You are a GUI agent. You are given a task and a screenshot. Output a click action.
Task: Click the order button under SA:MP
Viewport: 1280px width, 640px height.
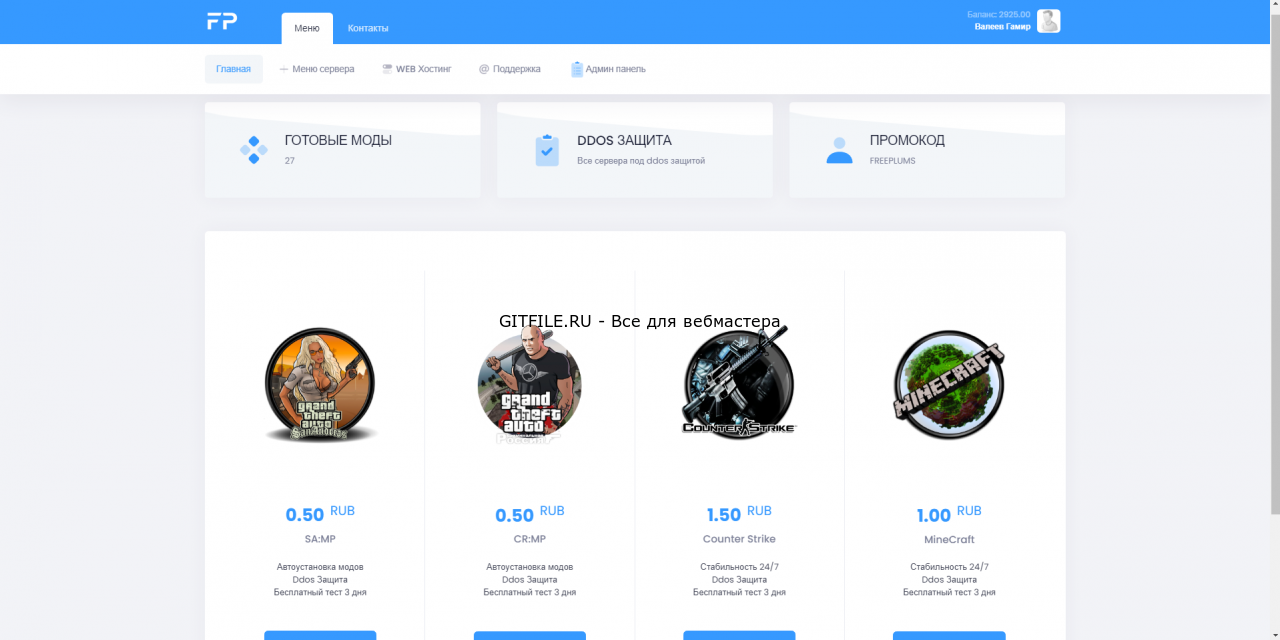320,635
